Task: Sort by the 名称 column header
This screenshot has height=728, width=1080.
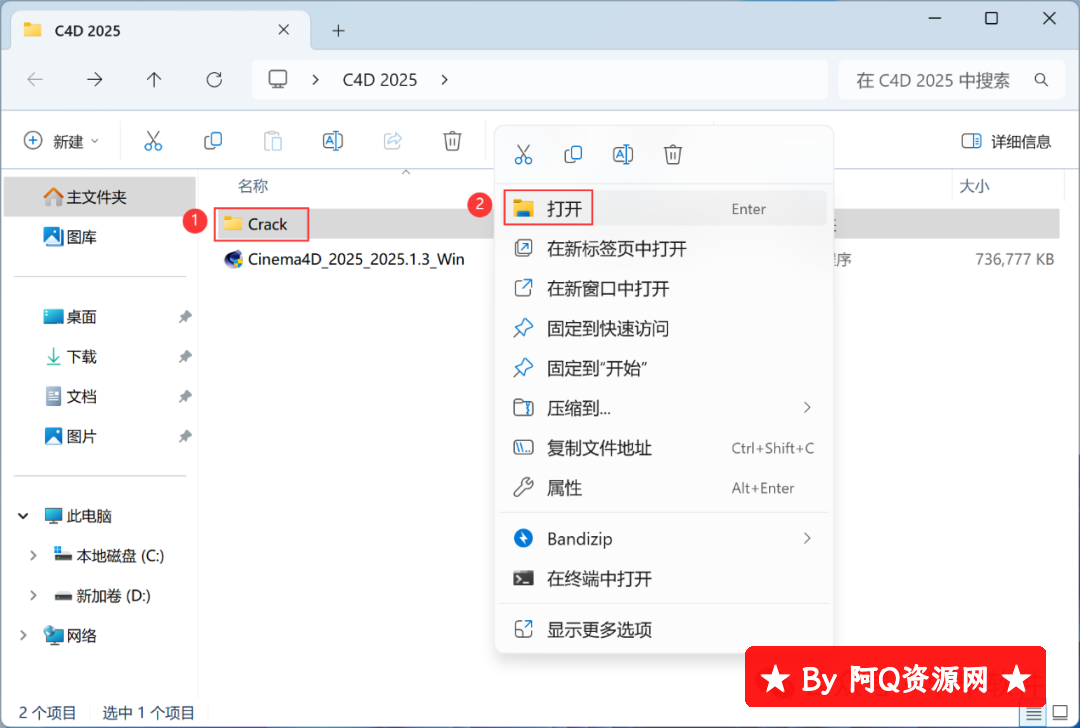Action: point(253,186)
